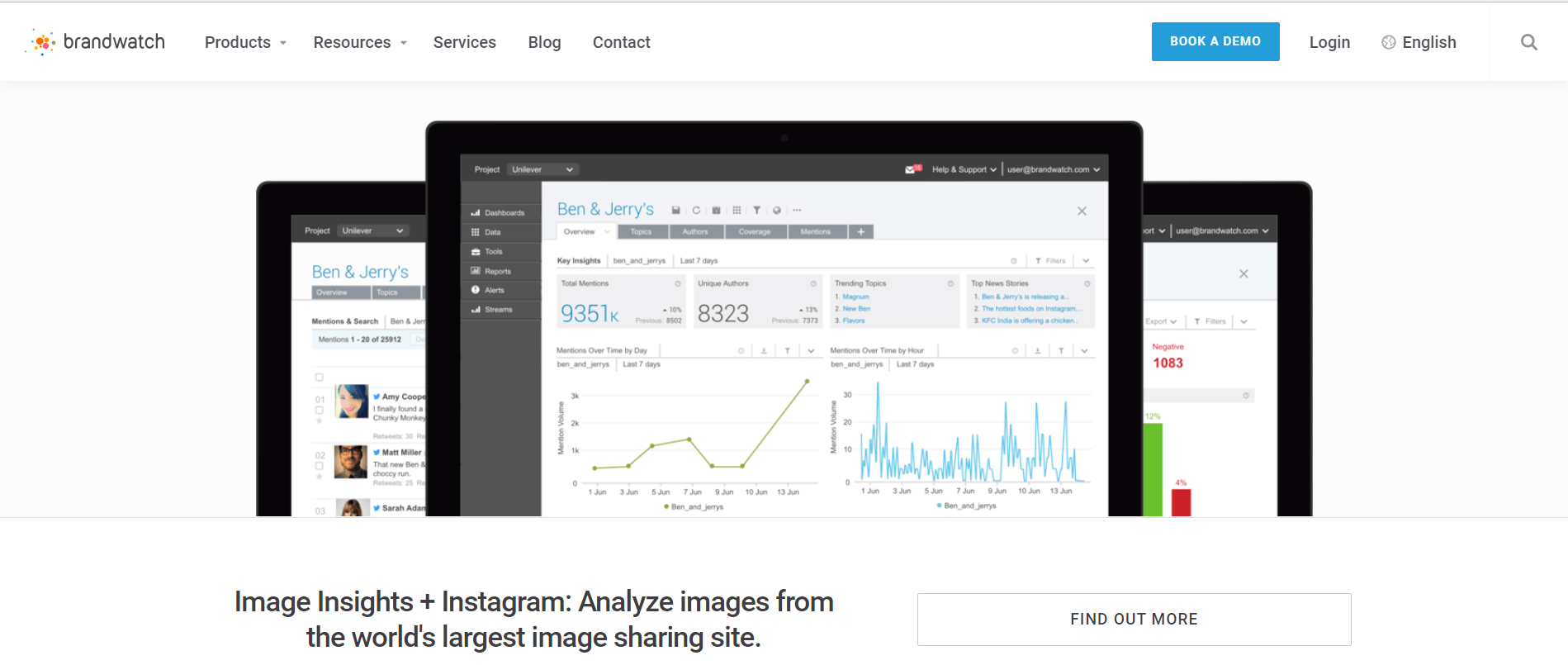Click the globe icon in dashboard toolbar
Viewport: 1568px width, 665px height.
(777, 210)
